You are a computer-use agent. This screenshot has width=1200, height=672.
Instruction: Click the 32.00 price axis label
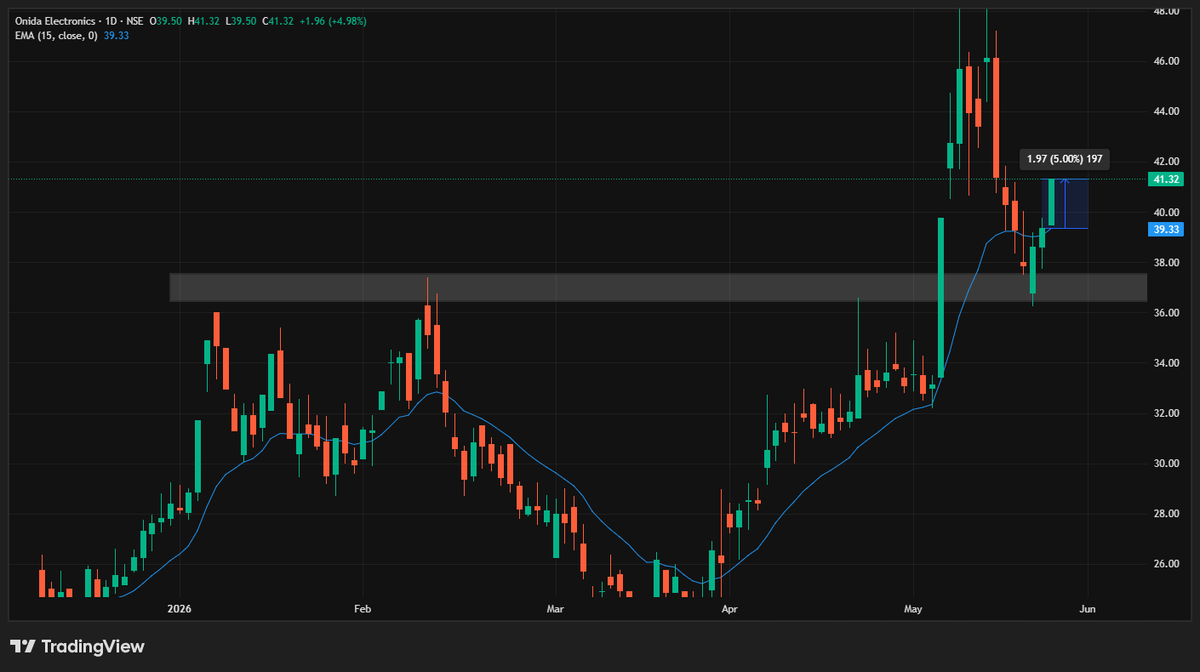click(x=1166, y=413)
